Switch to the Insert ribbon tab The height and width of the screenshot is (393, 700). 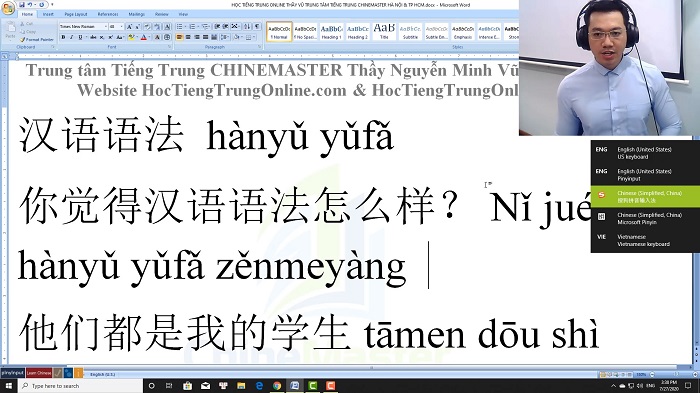[48, 14]
